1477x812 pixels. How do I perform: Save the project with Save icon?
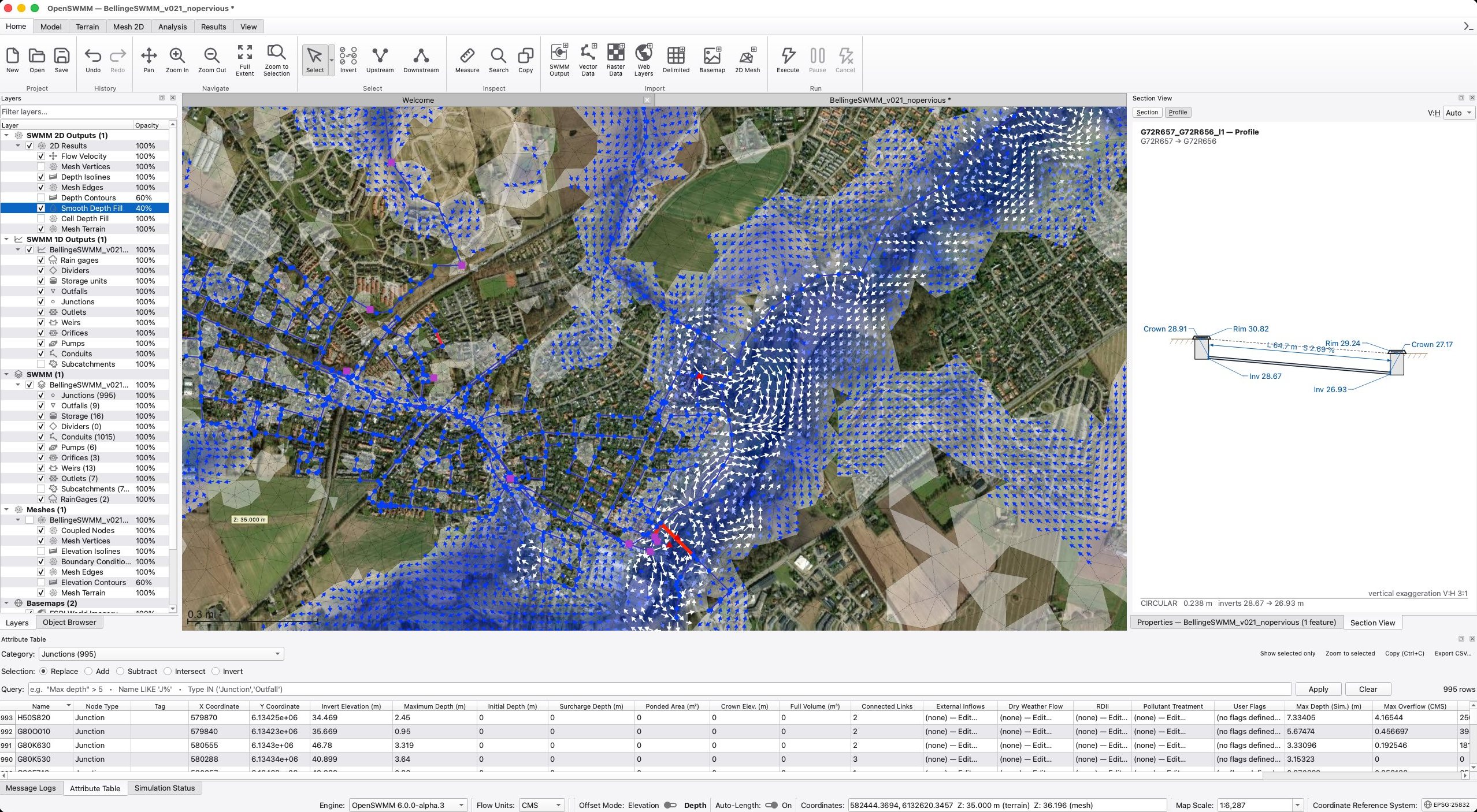(61, 60)
